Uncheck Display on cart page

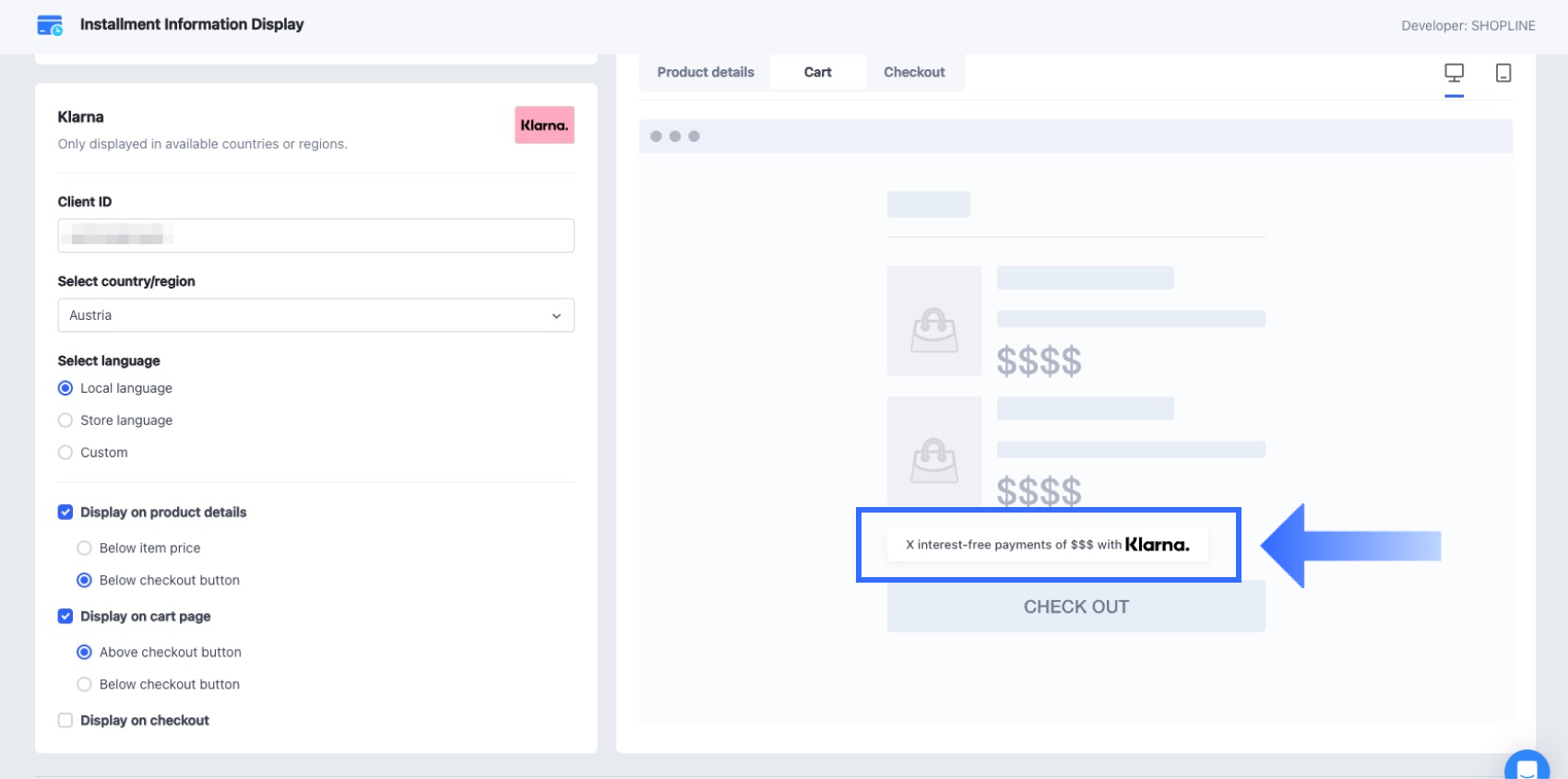pos(65,617)
